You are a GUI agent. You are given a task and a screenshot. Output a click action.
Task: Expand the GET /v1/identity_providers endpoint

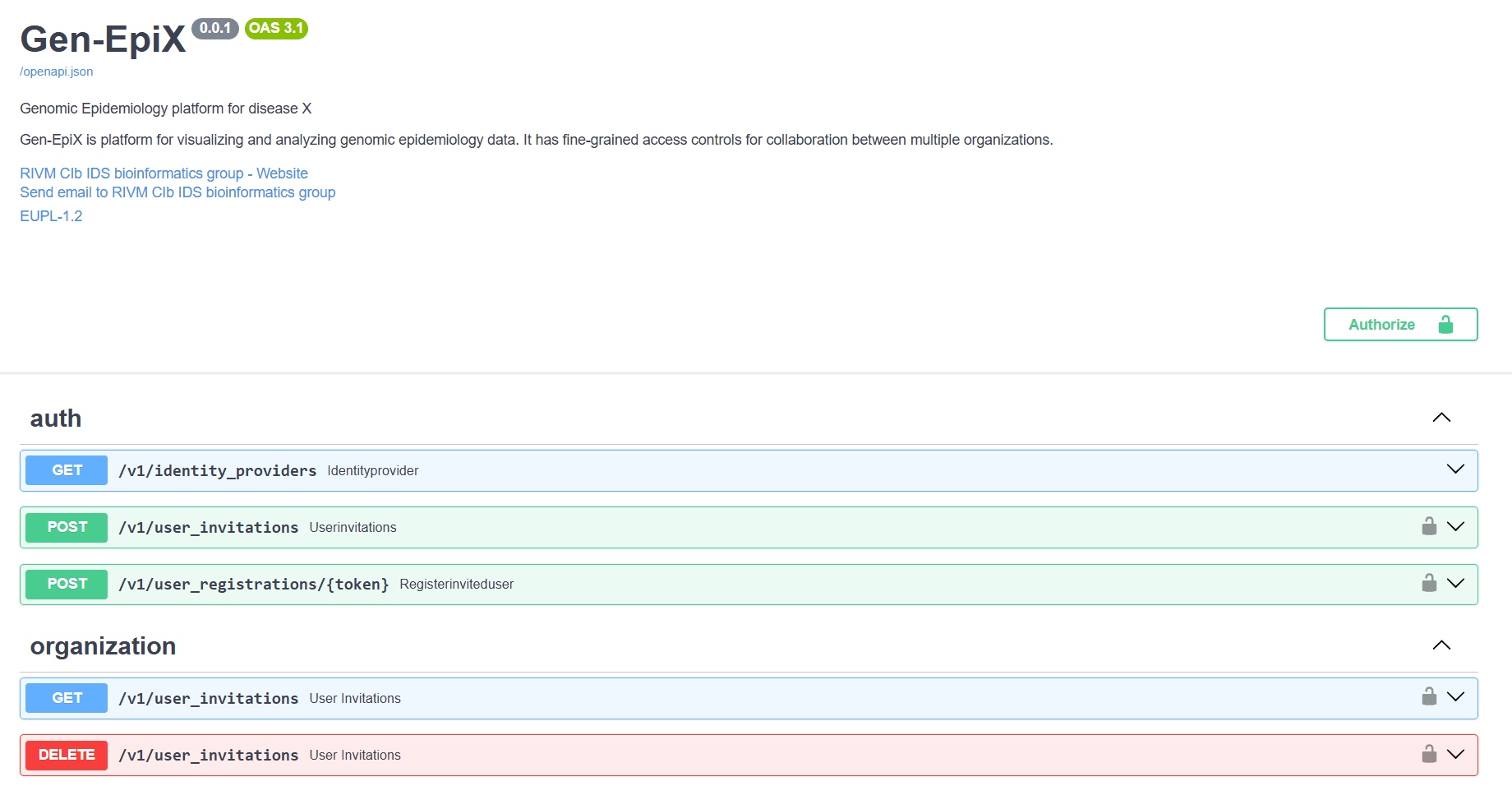click(x=1455, y=470)
